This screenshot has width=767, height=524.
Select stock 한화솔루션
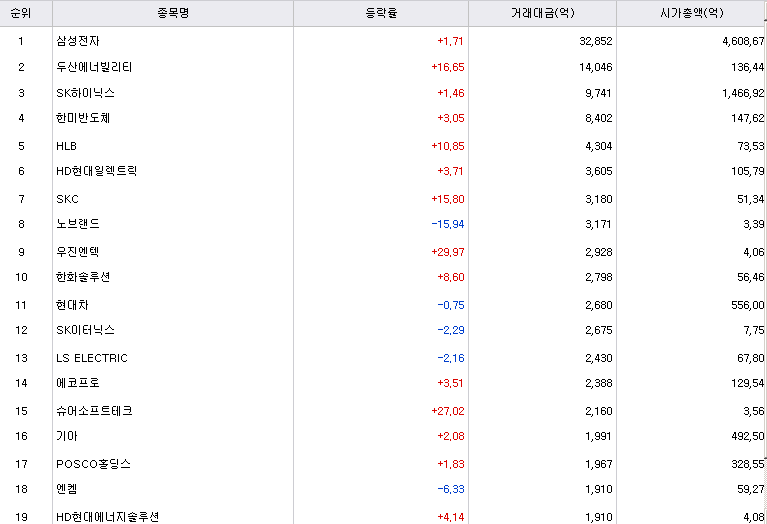point(83,277)
